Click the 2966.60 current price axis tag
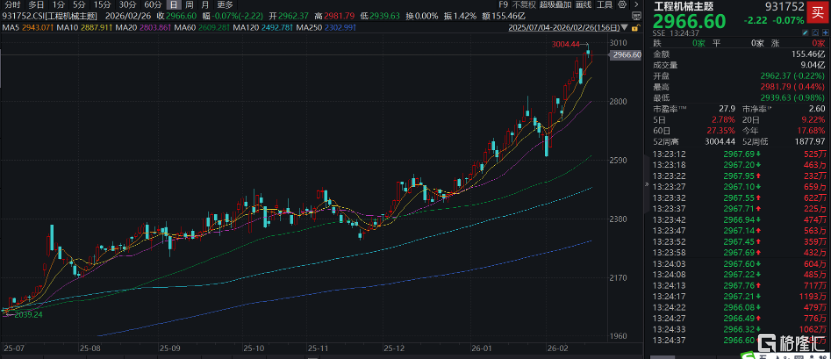832x360 pixels. click(x=626, y=55)
